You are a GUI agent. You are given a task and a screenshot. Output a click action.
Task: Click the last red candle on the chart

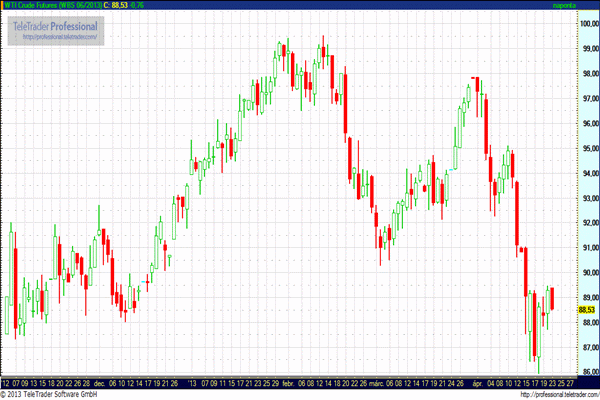tap(552, 298)
